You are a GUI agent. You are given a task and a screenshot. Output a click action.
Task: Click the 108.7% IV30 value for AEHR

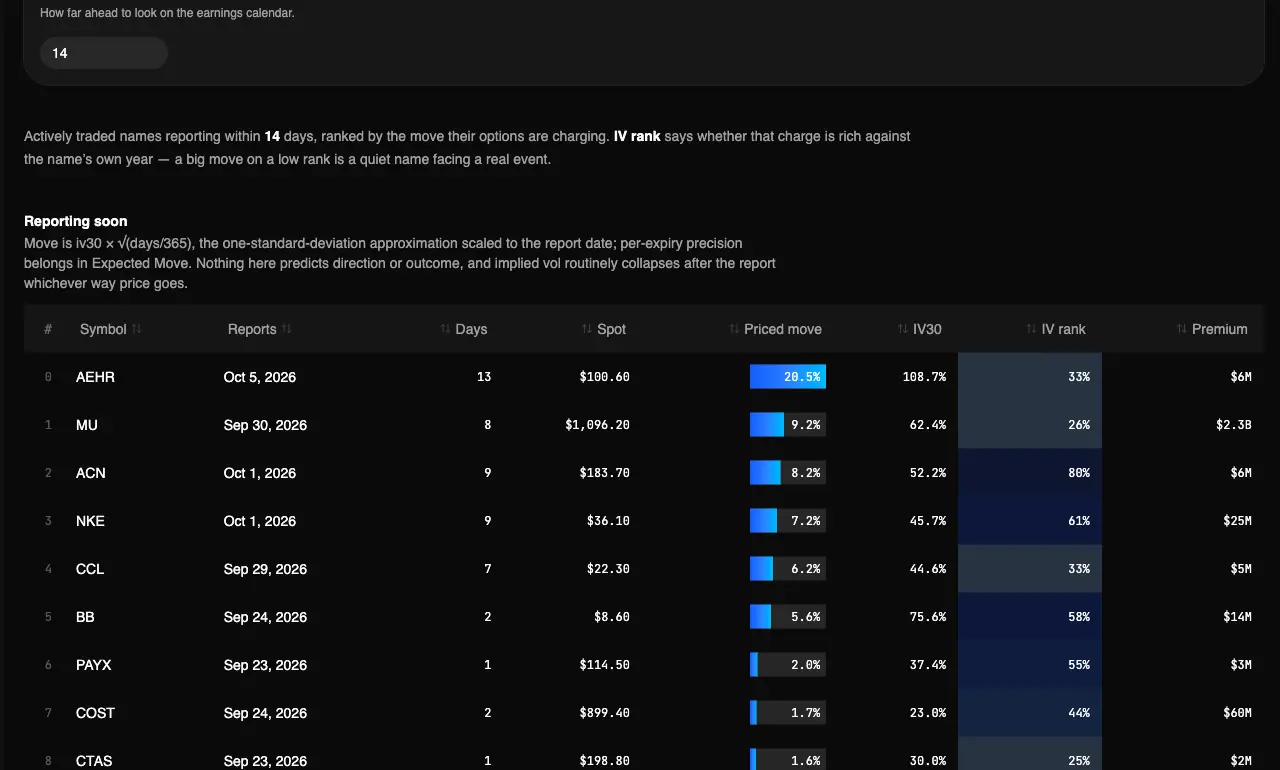[x=925, y=377]
